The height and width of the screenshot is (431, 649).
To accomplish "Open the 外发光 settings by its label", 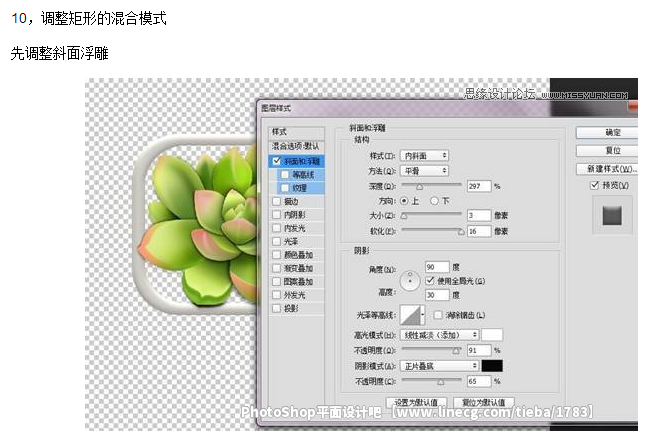I will pos(295,295).
